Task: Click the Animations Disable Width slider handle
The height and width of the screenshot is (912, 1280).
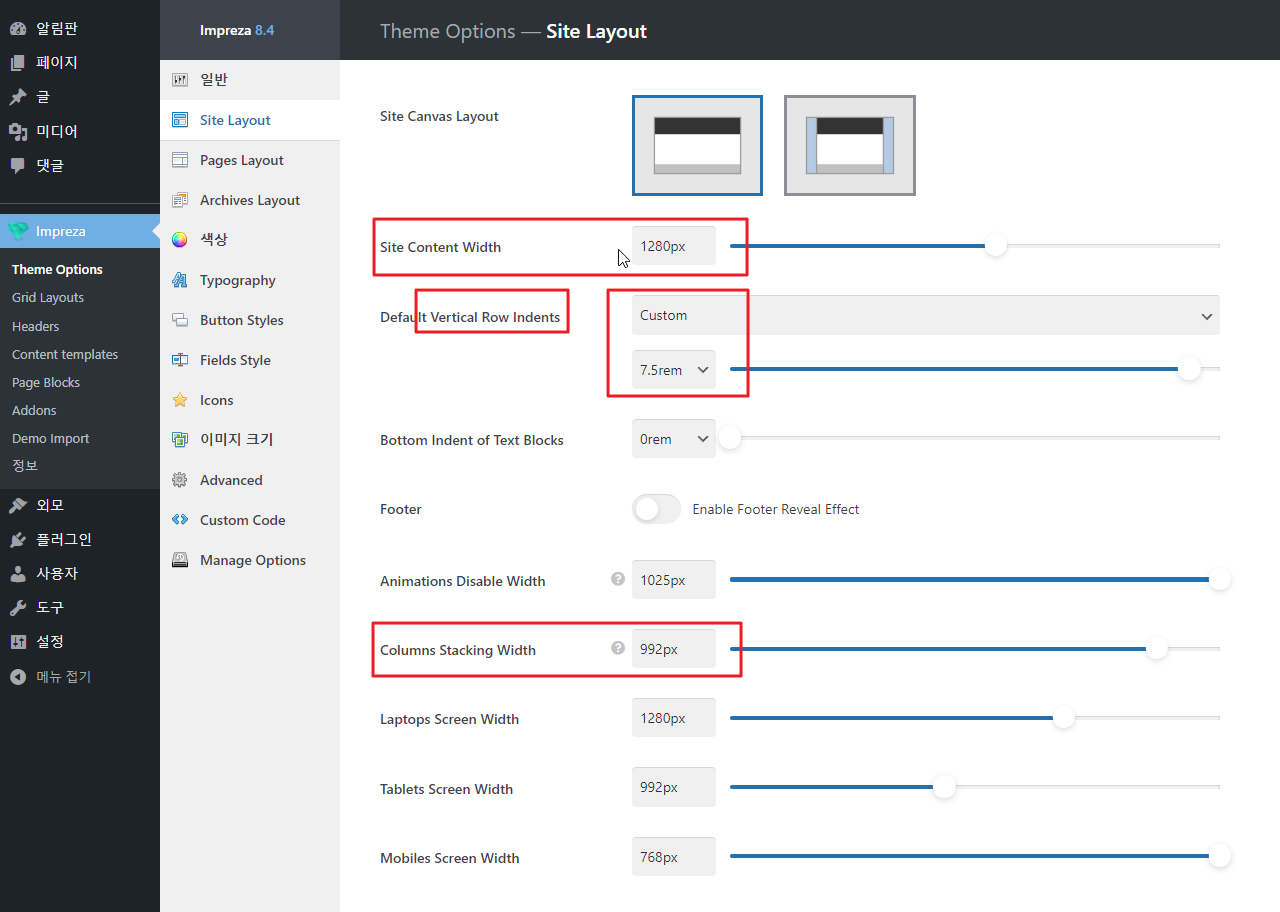Action: [x=1219, y=579]
